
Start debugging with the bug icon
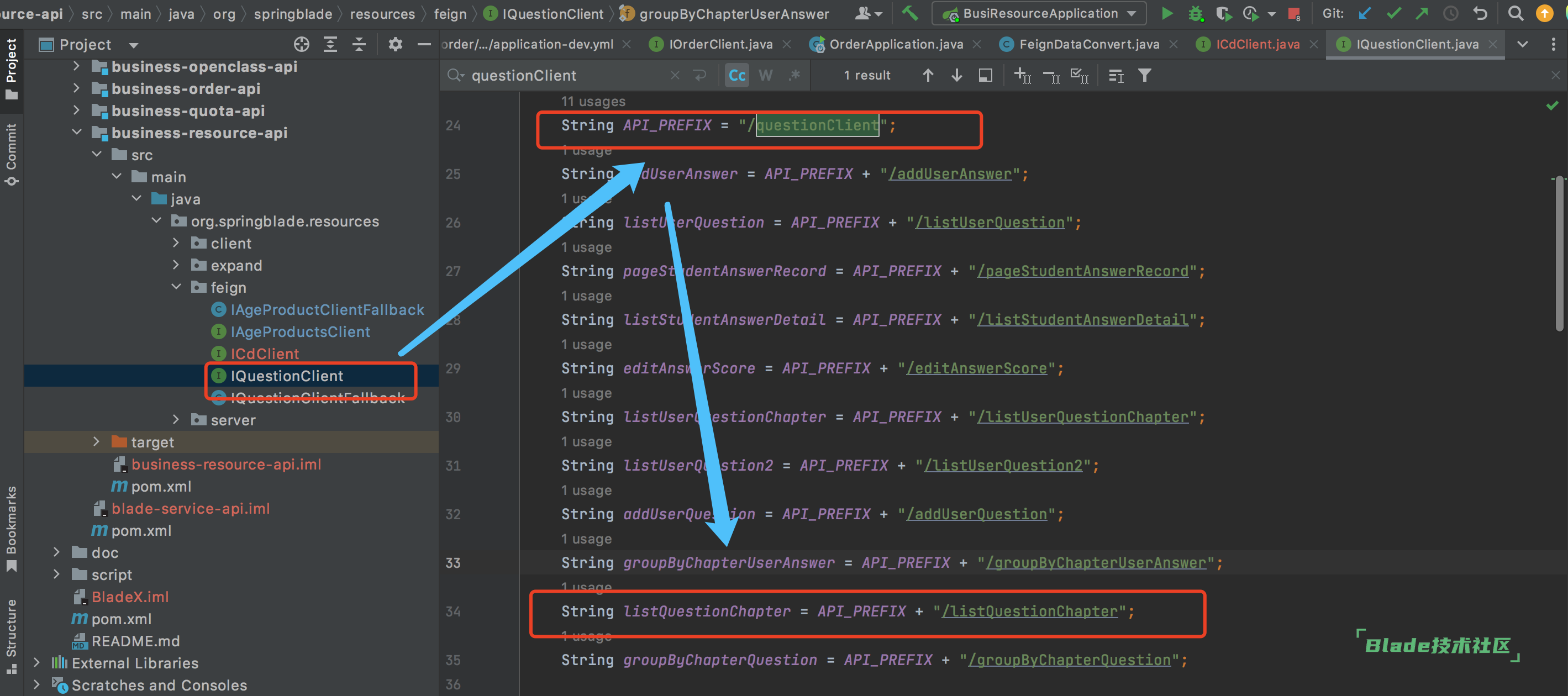click(x=1196, y=13)
